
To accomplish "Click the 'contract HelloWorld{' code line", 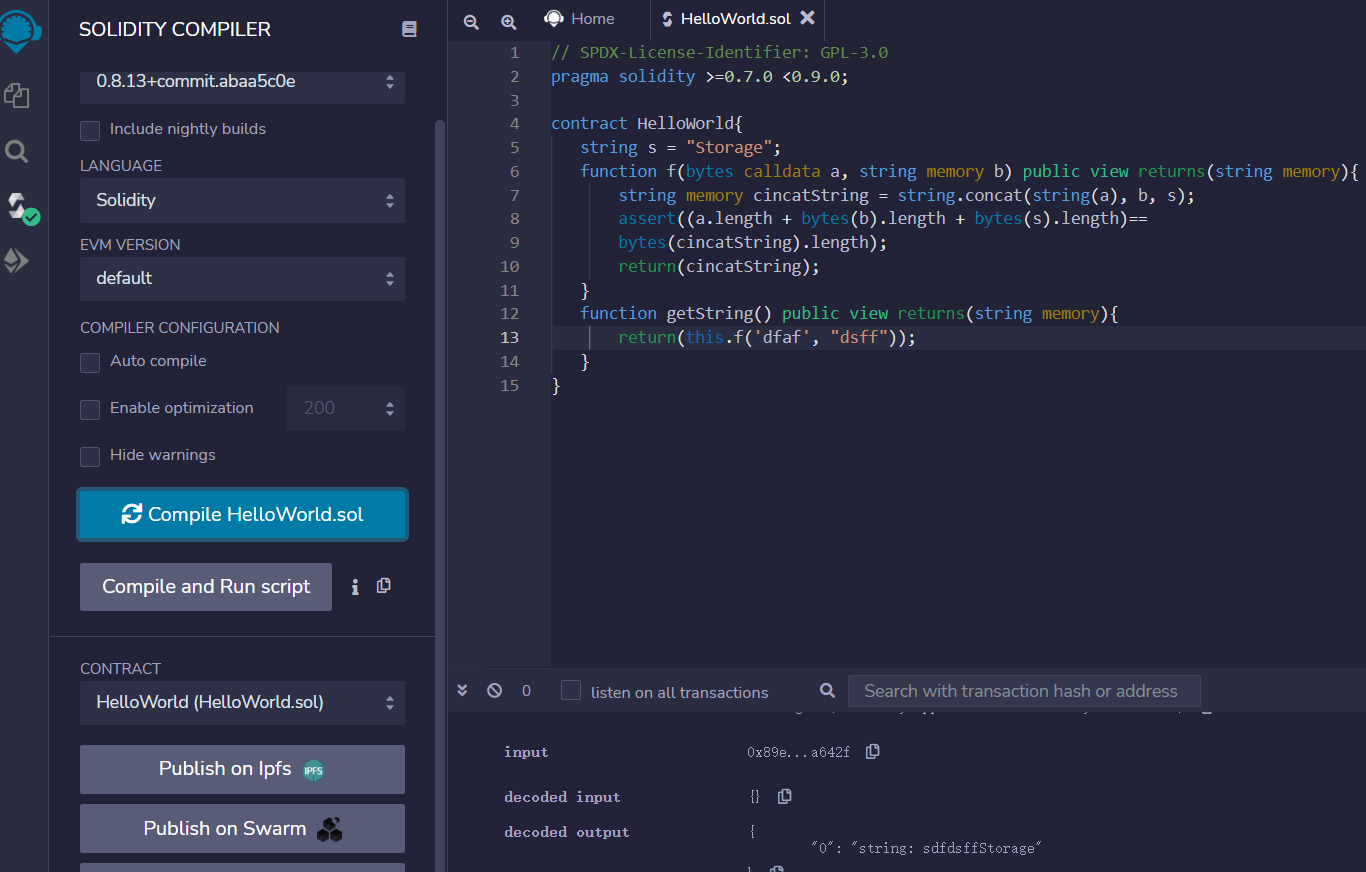I will tap(647, 124).
